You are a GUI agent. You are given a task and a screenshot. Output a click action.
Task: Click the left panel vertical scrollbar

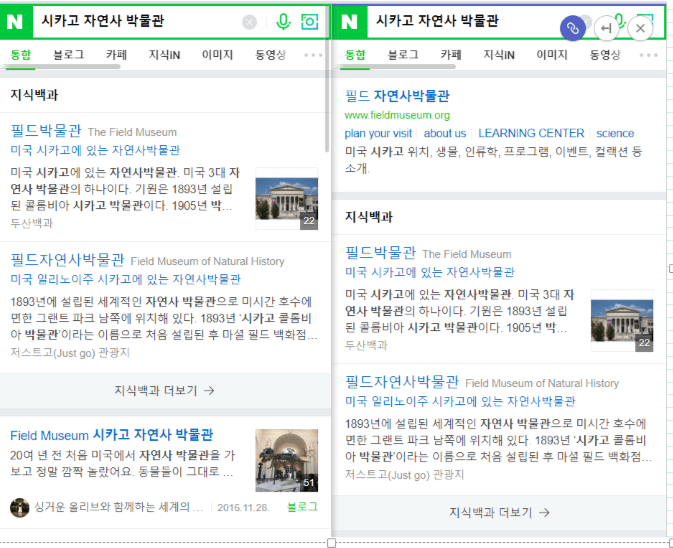tap(327, 100)
